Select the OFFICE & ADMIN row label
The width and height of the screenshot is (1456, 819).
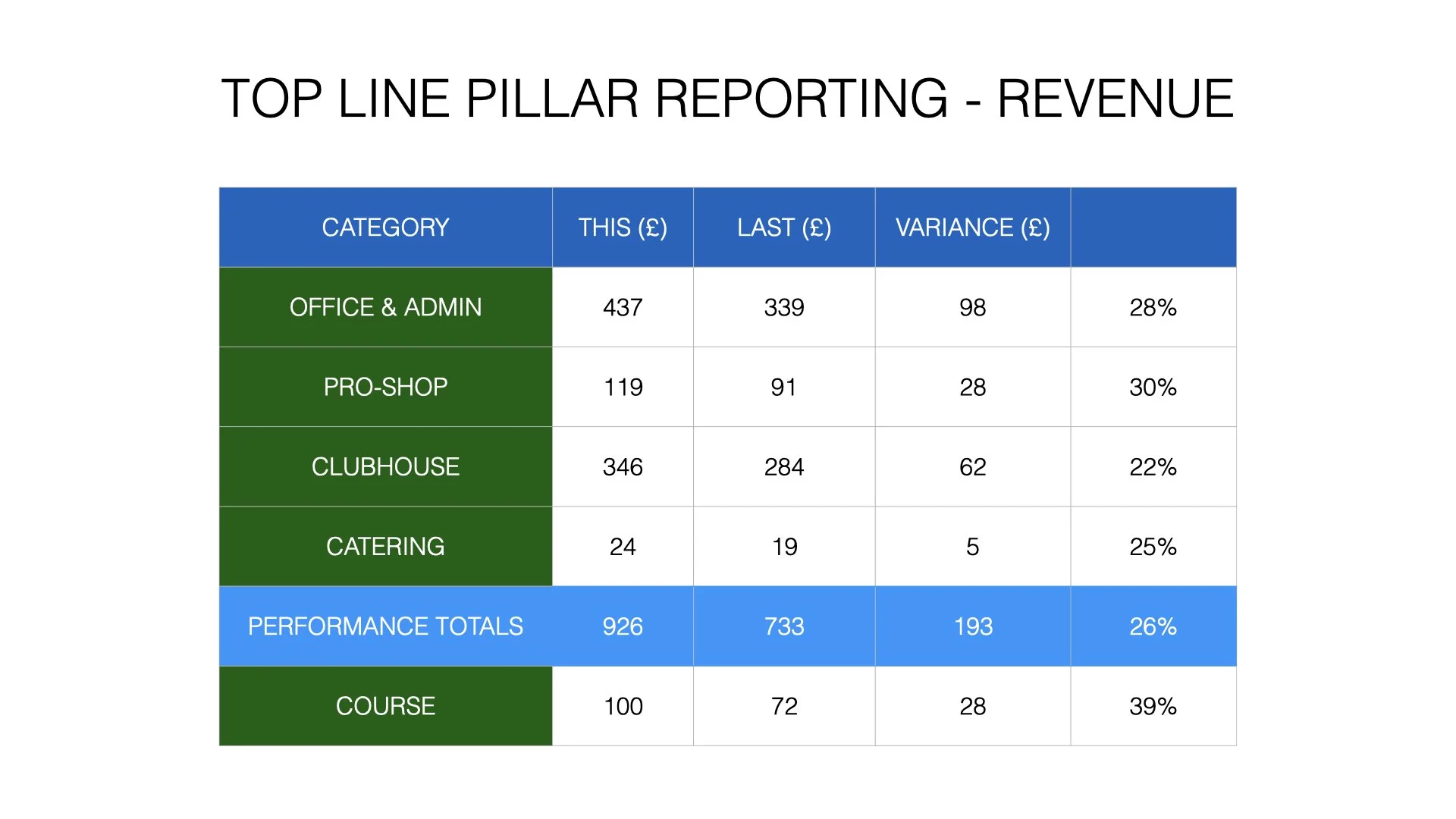[385, 307]
